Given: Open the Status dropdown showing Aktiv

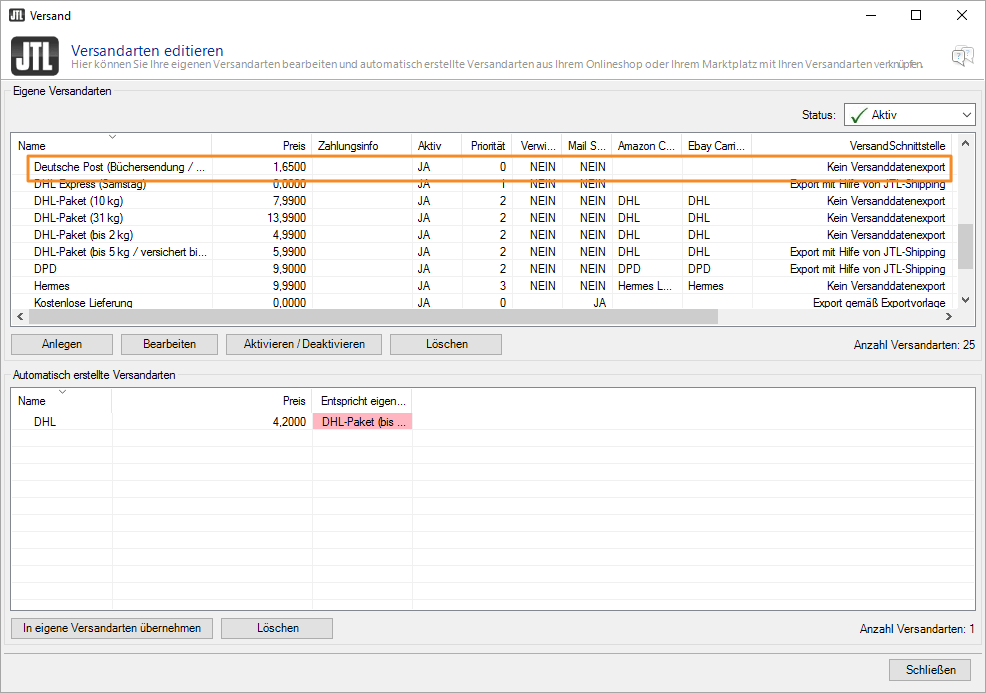Looking at the screenshot, I should (908, 115).
